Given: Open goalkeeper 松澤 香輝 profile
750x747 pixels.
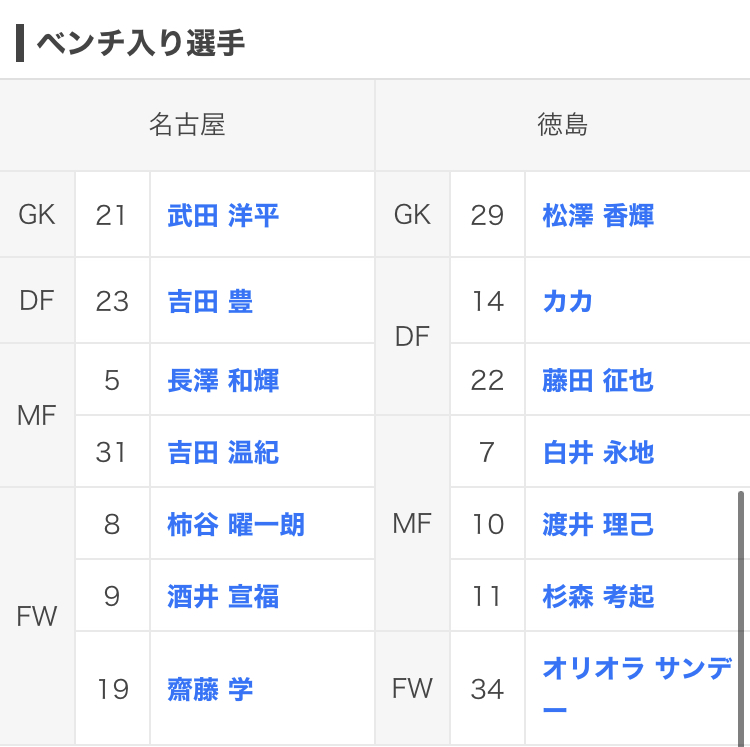Looking at the screenshot, I should point(598,215).
